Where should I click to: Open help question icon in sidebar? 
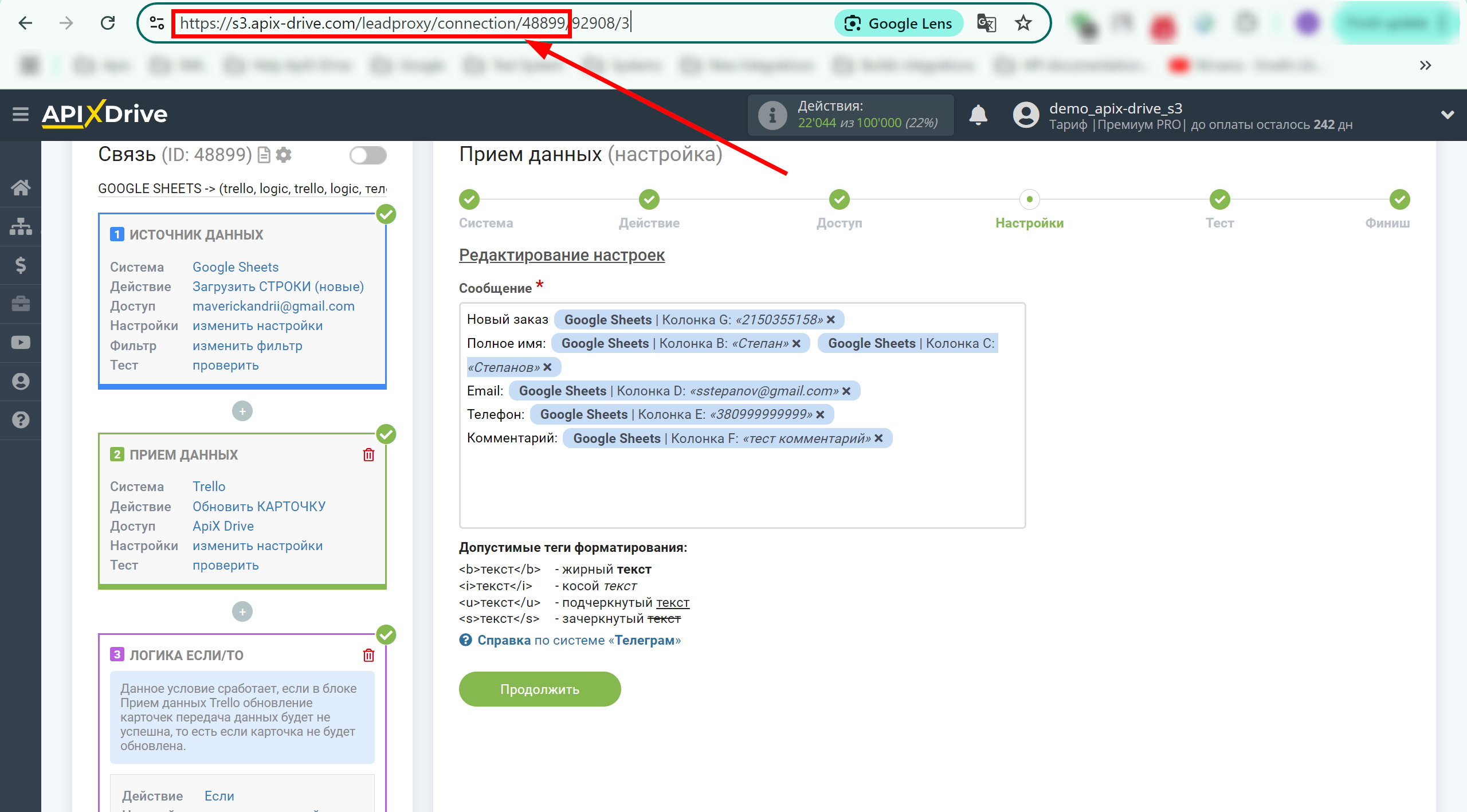pos(21,420)
